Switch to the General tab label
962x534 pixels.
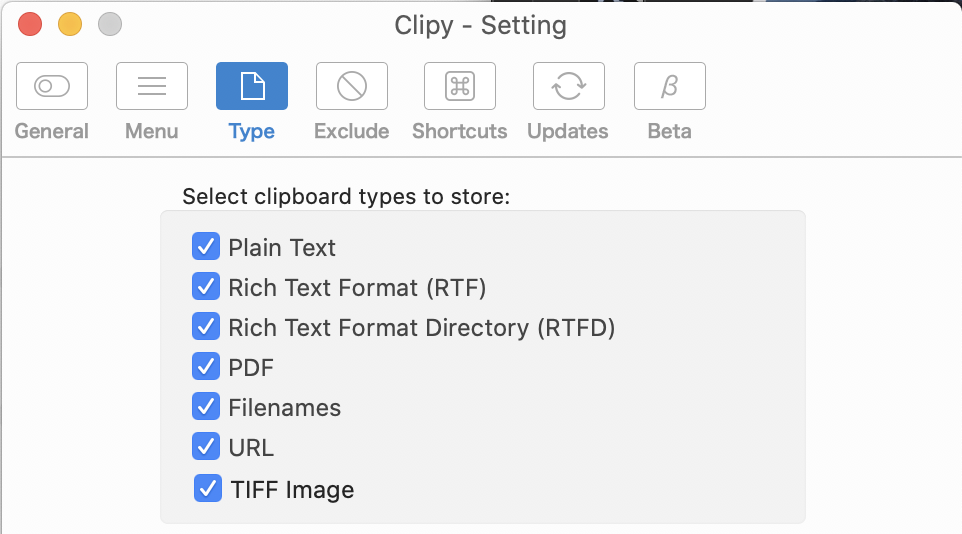click(52, 131)
